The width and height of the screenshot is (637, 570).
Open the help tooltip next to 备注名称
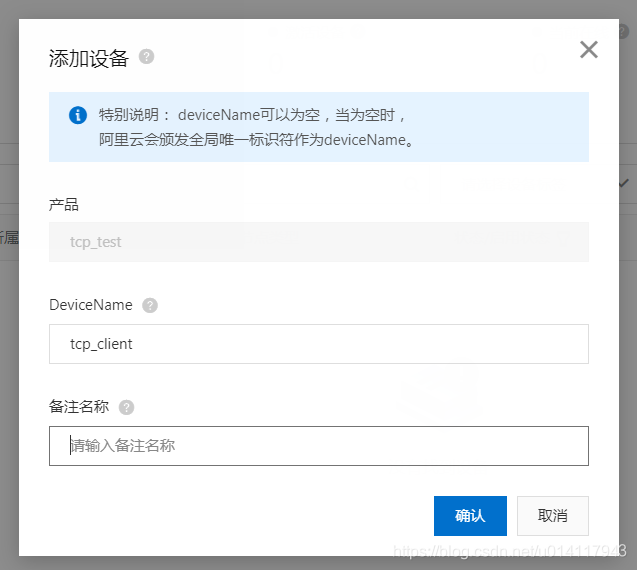click(x=126, y=407)
